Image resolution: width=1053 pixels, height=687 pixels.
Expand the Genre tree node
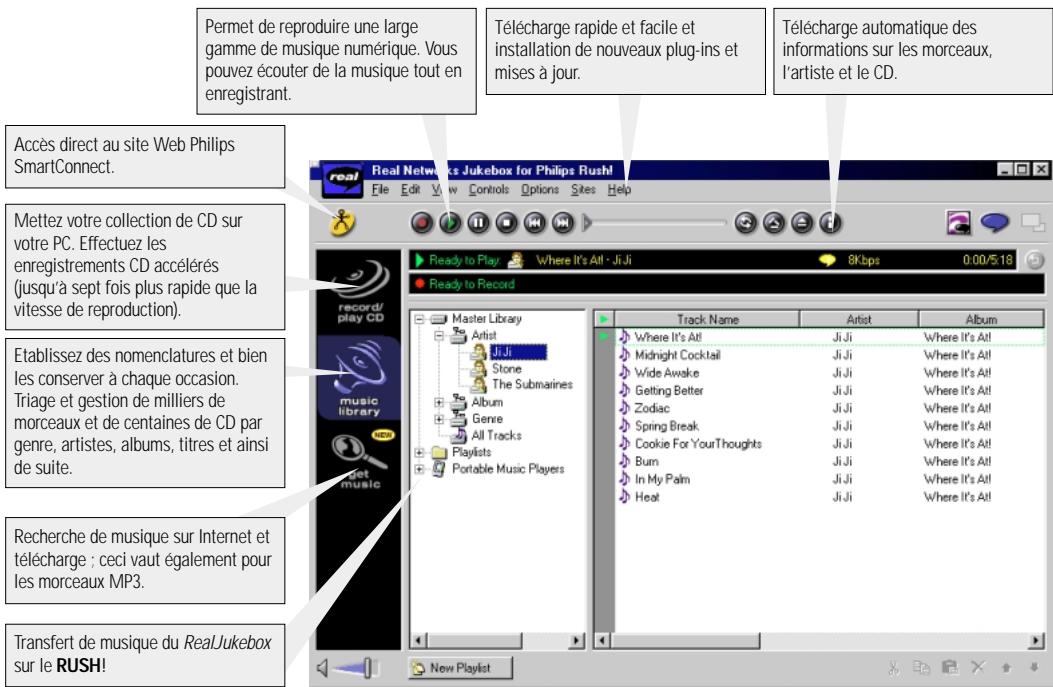[x=439, y=419]
